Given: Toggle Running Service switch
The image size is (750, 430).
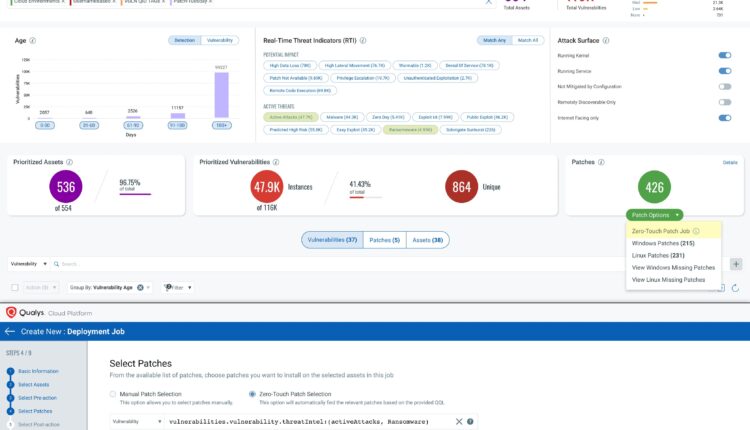Looking at the screenshot, I should [725, 71].
